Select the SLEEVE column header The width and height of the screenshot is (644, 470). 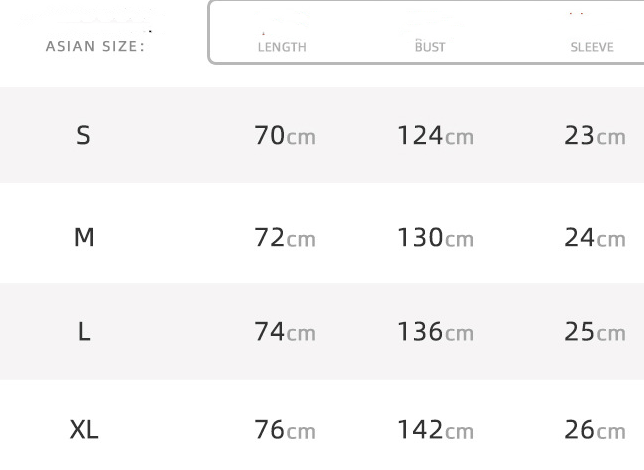click(x=592, y=47)
